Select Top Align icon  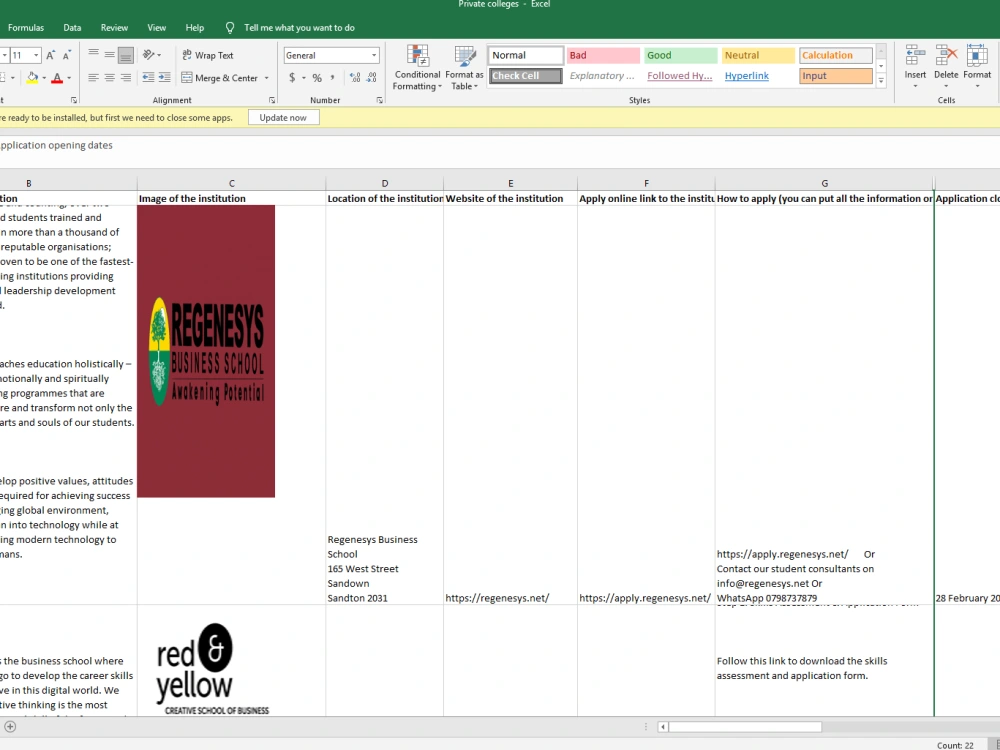[93, 55]
